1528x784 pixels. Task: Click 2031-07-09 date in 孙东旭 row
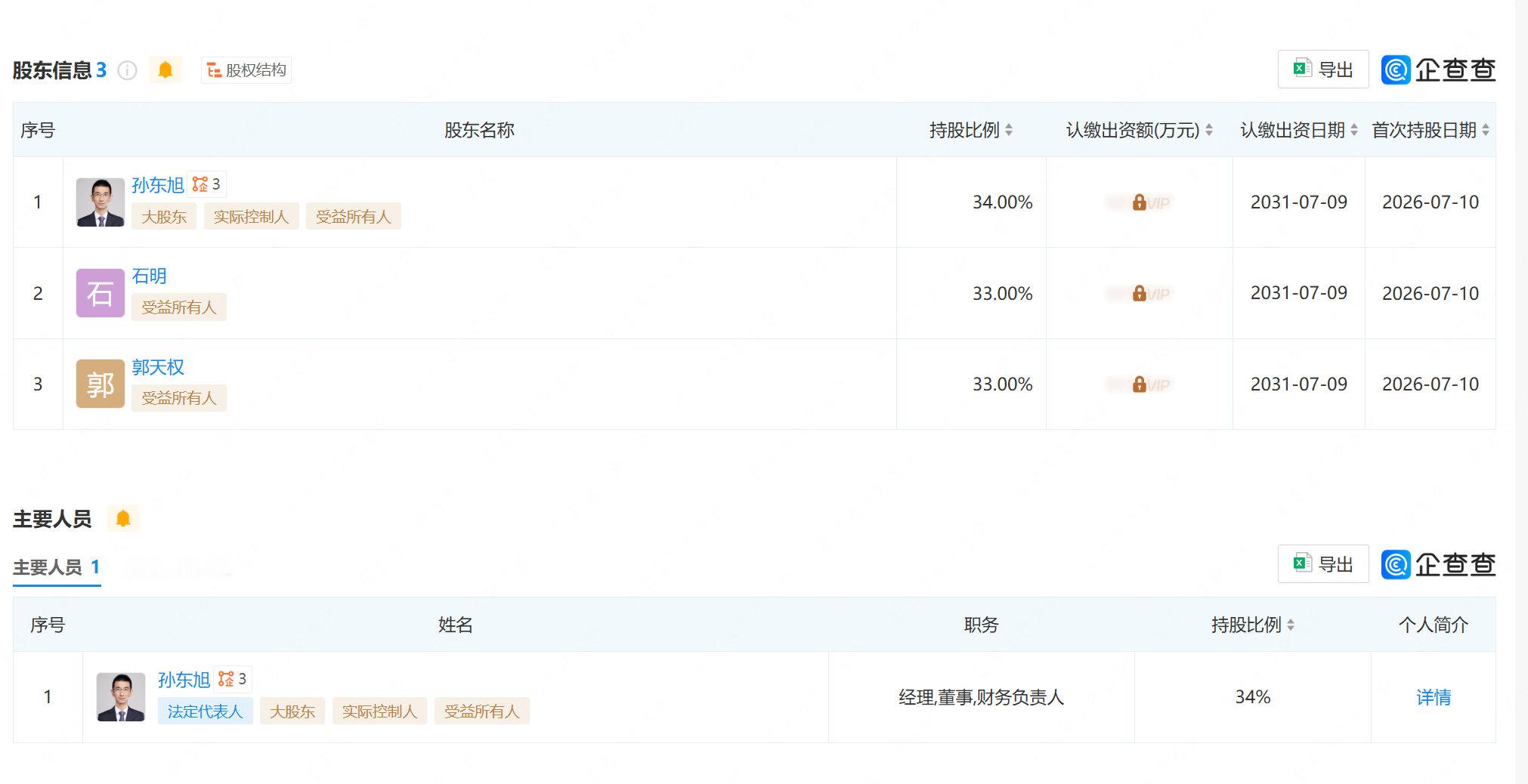(x=1298, y=202)
